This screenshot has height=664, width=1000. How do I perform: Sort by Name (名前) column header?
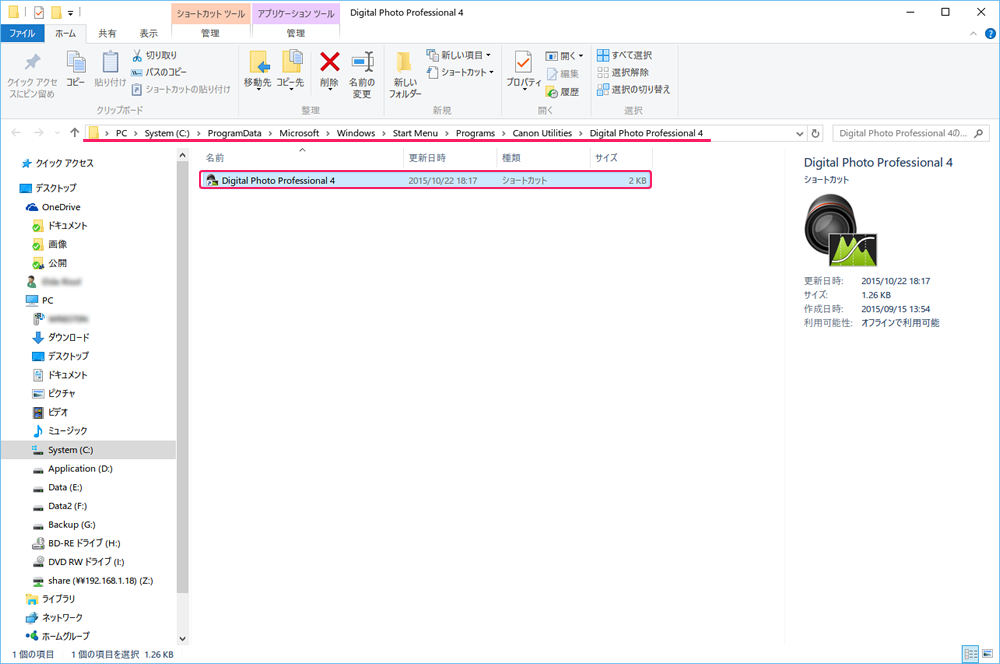[302, 158]
